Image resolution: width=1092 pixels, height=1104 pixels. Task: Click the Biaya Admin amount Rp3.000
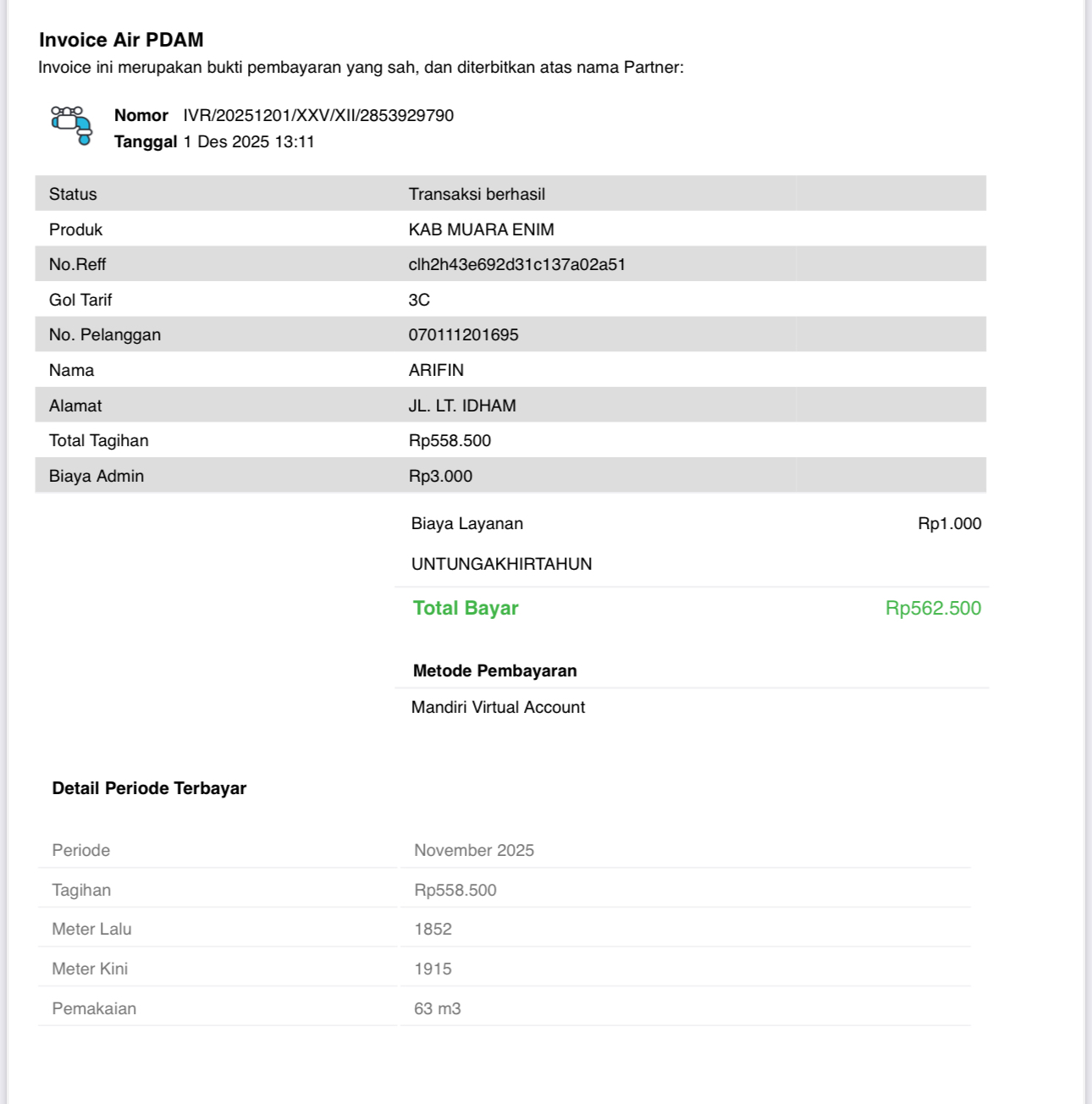click(x=440, y=476)
